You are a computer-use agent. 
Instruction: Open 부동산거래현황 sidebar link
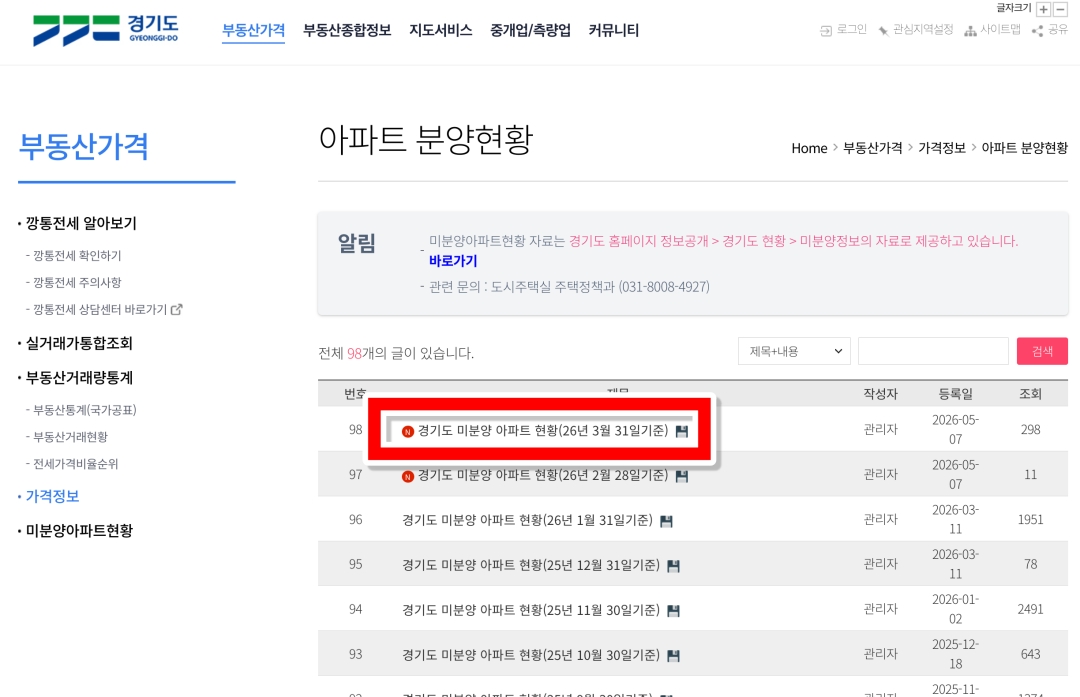point(70,437)
